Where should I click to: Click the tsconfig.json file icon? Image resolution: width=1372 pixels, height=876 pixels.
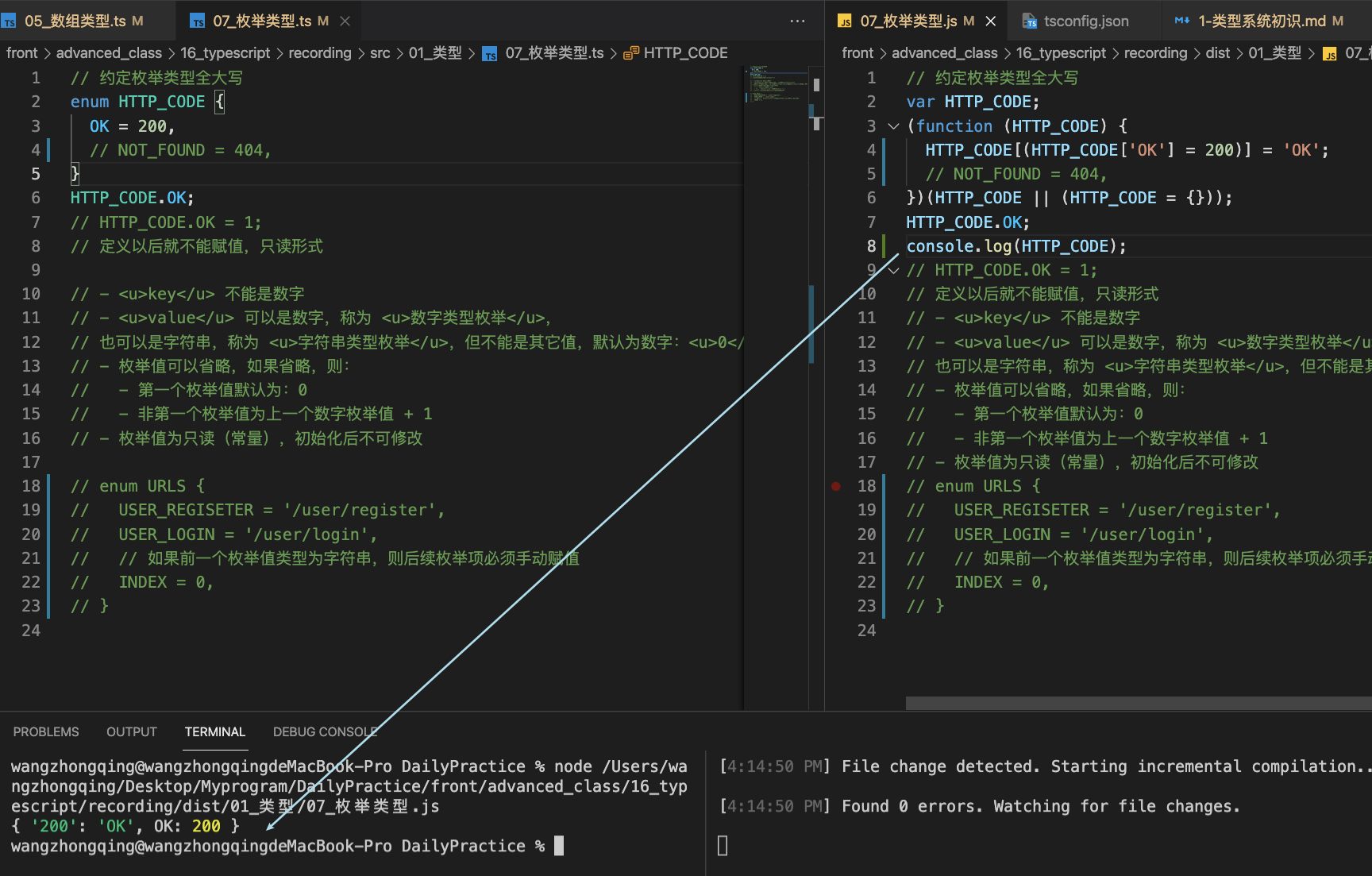(1029, 21)
